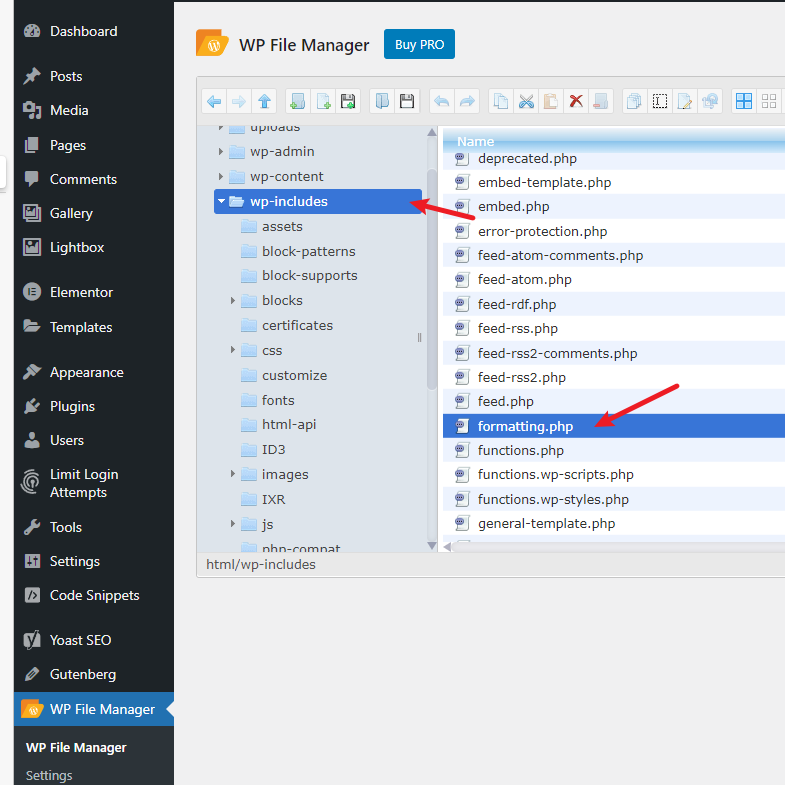The width and height of the screenshot is (785, 785).
Task: Open the Elementor menu
Action: point(94,292)
